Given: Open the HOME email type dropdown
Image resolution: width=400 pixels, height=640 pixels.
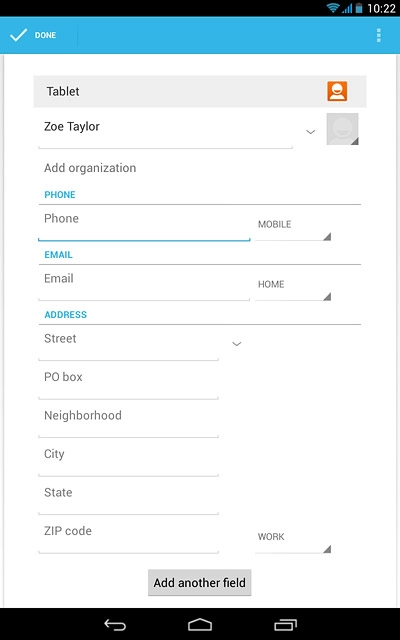Looking at the screenshot, I should (x=293, y=288).
